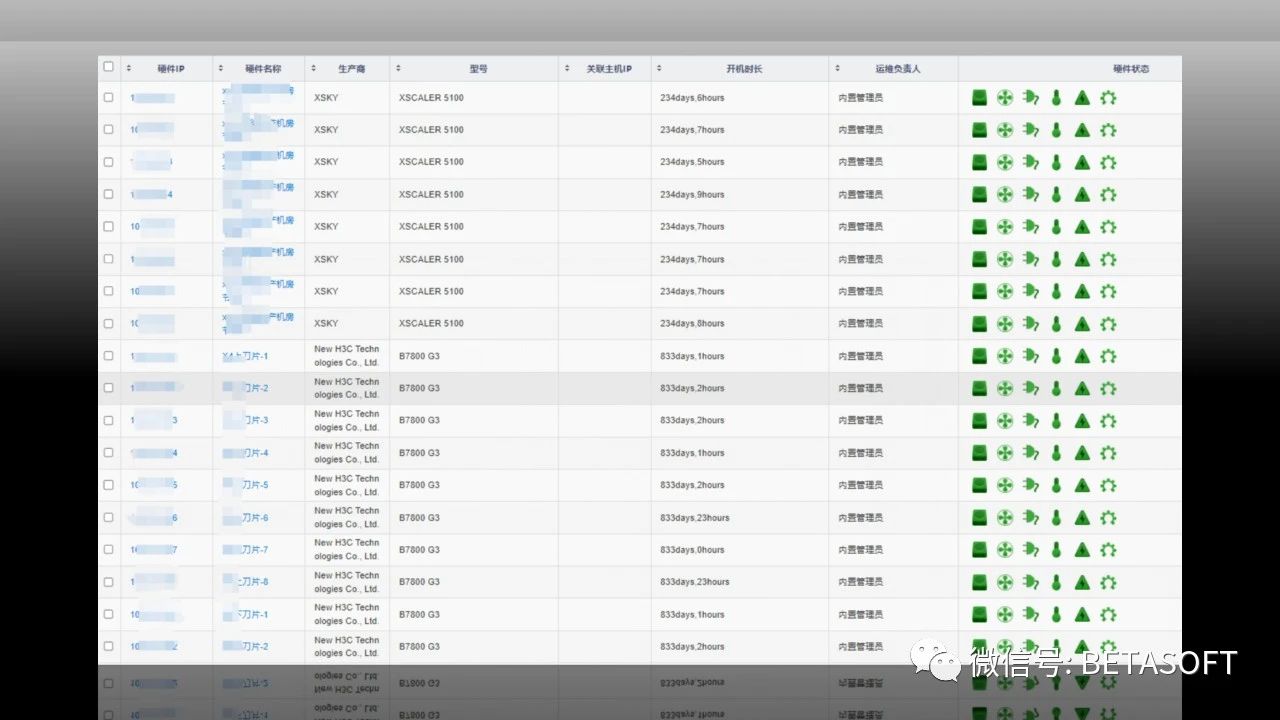The image size is (1280, 720).
Task: Sort by the 硬件IP column arrow
Action: tap(129, 69)
